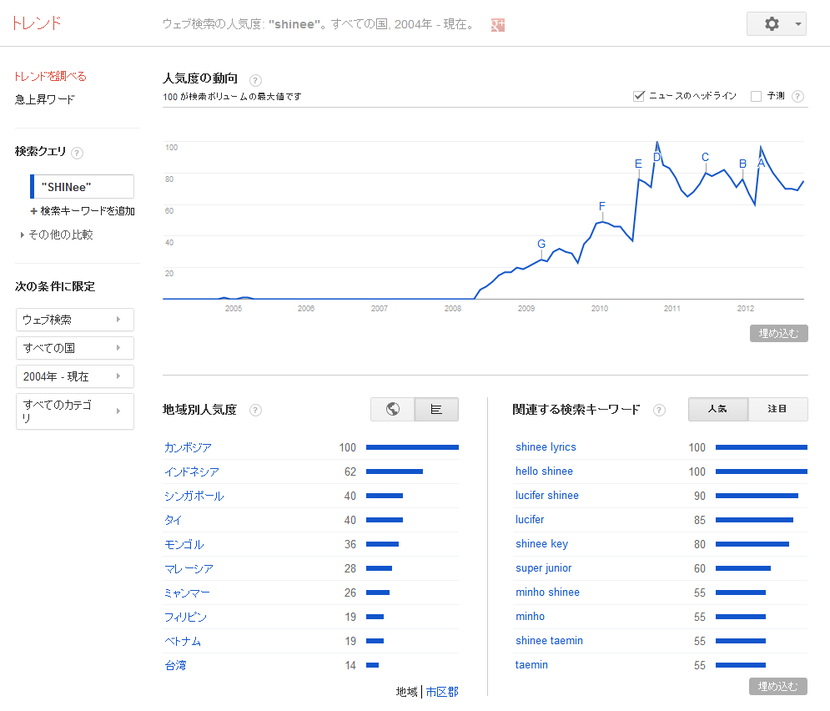Switch to 地域 view
This screenshot has height=711, width=830.
pos(407,691)
